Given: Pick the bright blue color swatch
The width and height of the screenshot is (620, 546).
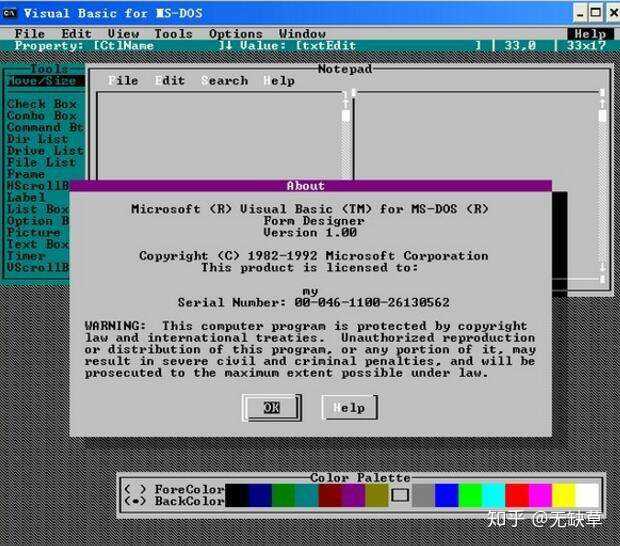Looking at the screenshot, I should (447, 495).
